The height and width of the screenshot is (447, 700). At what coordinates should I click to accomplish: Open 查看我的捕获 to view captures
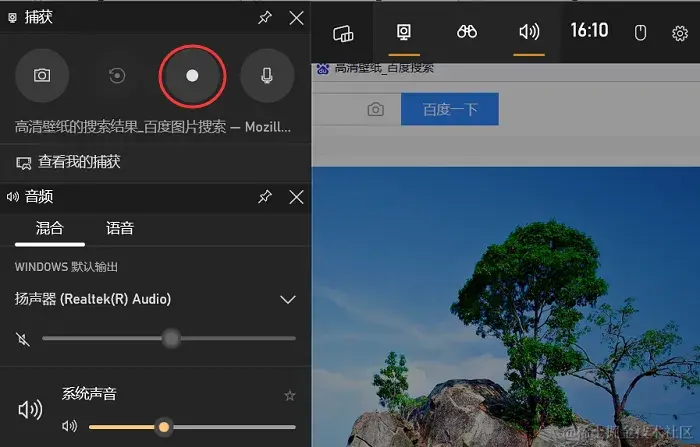coord(68,162)
